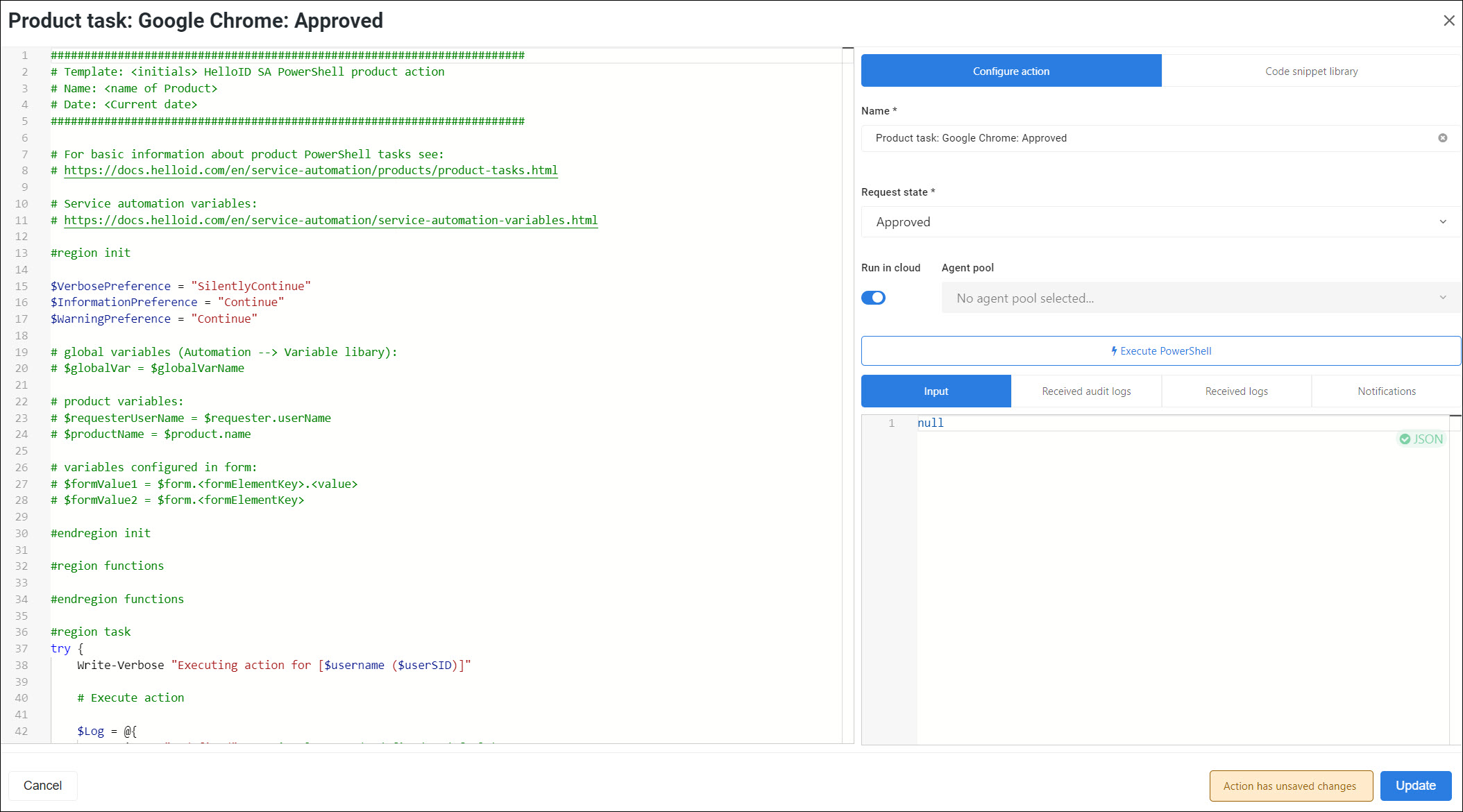Click the # $formValue1 comment line
This screenshot has width=1463, height=812.
point(204,484)
